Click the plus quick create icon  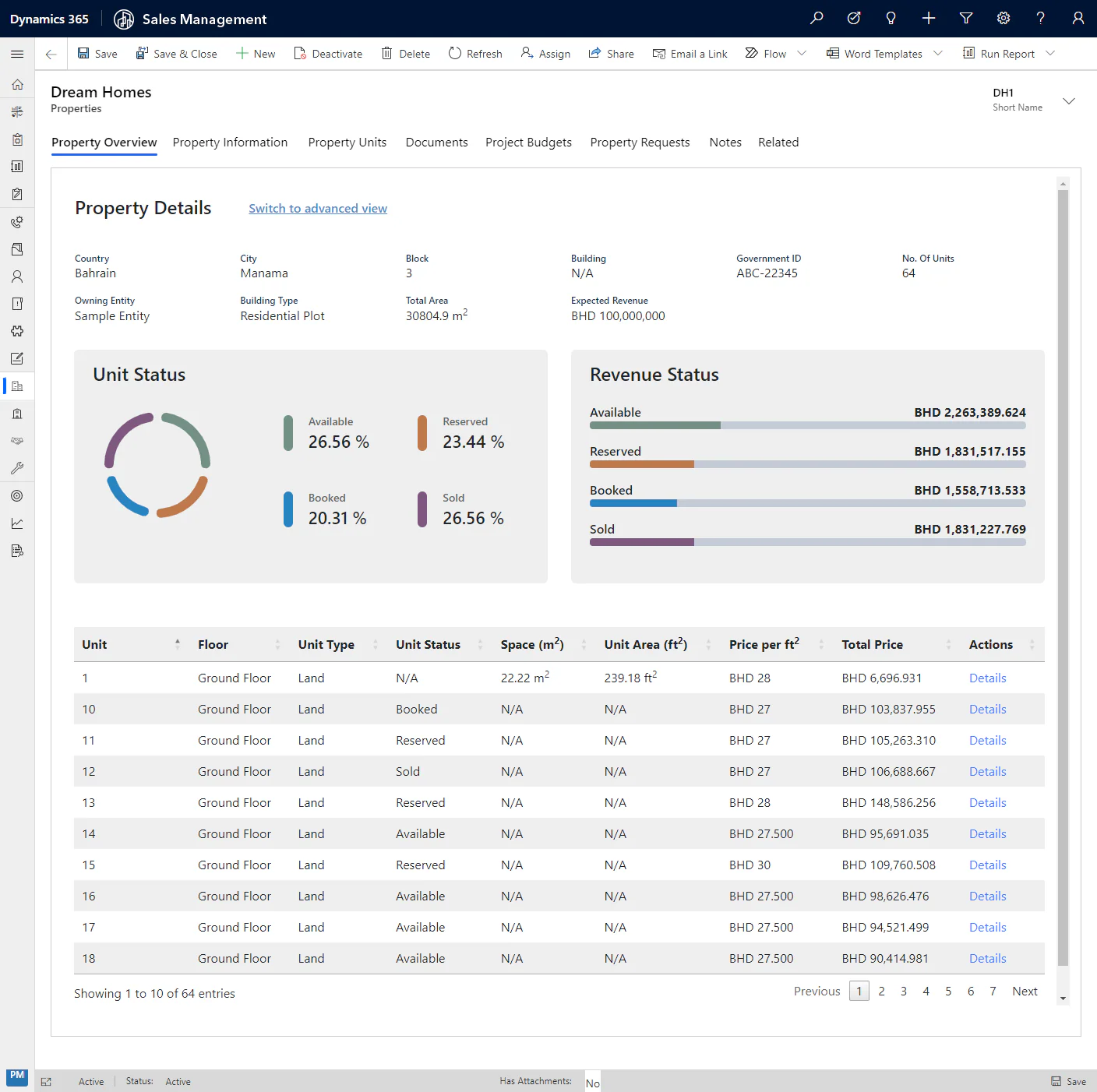(x=929, y=18)
